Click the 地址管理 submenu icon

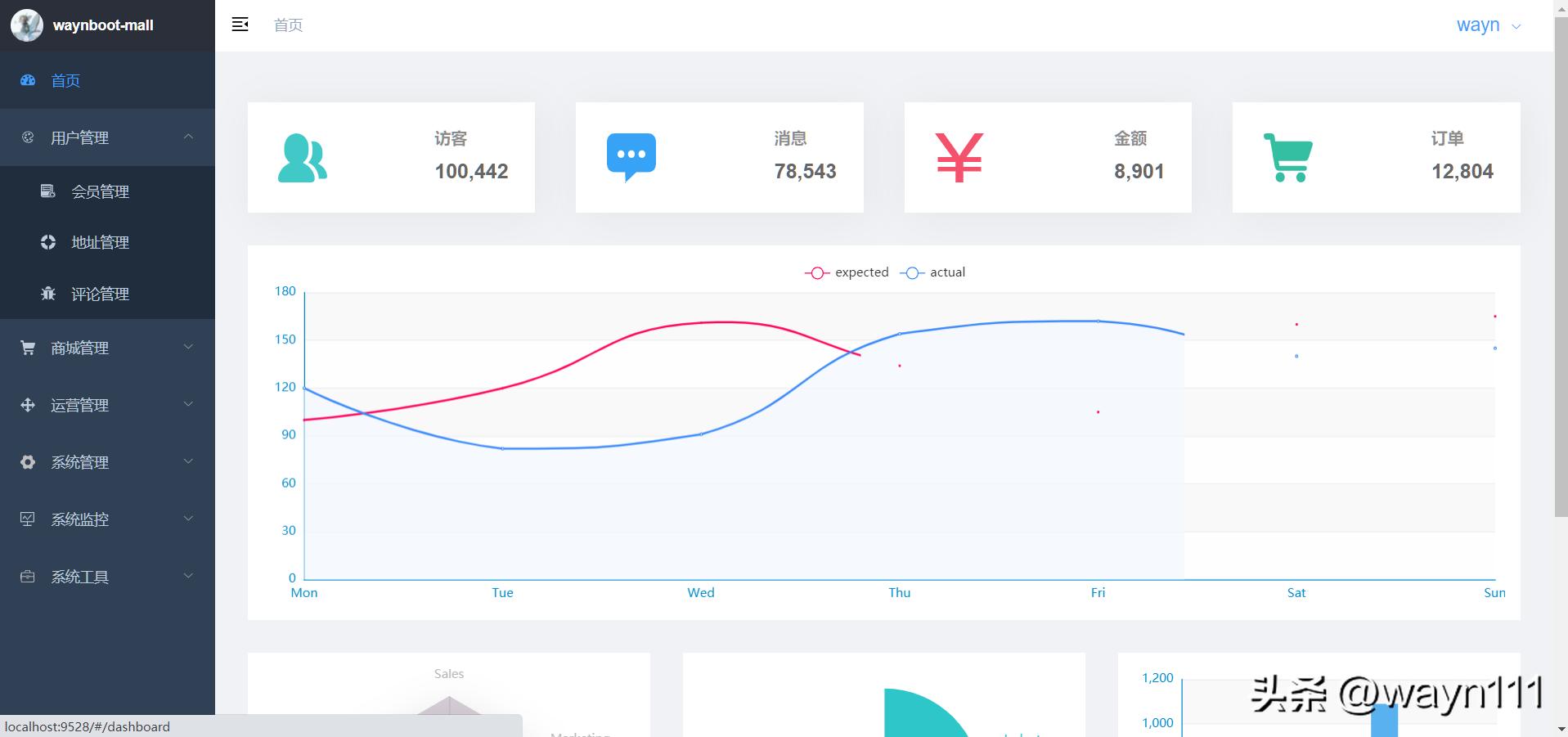(x=48, y=242)
